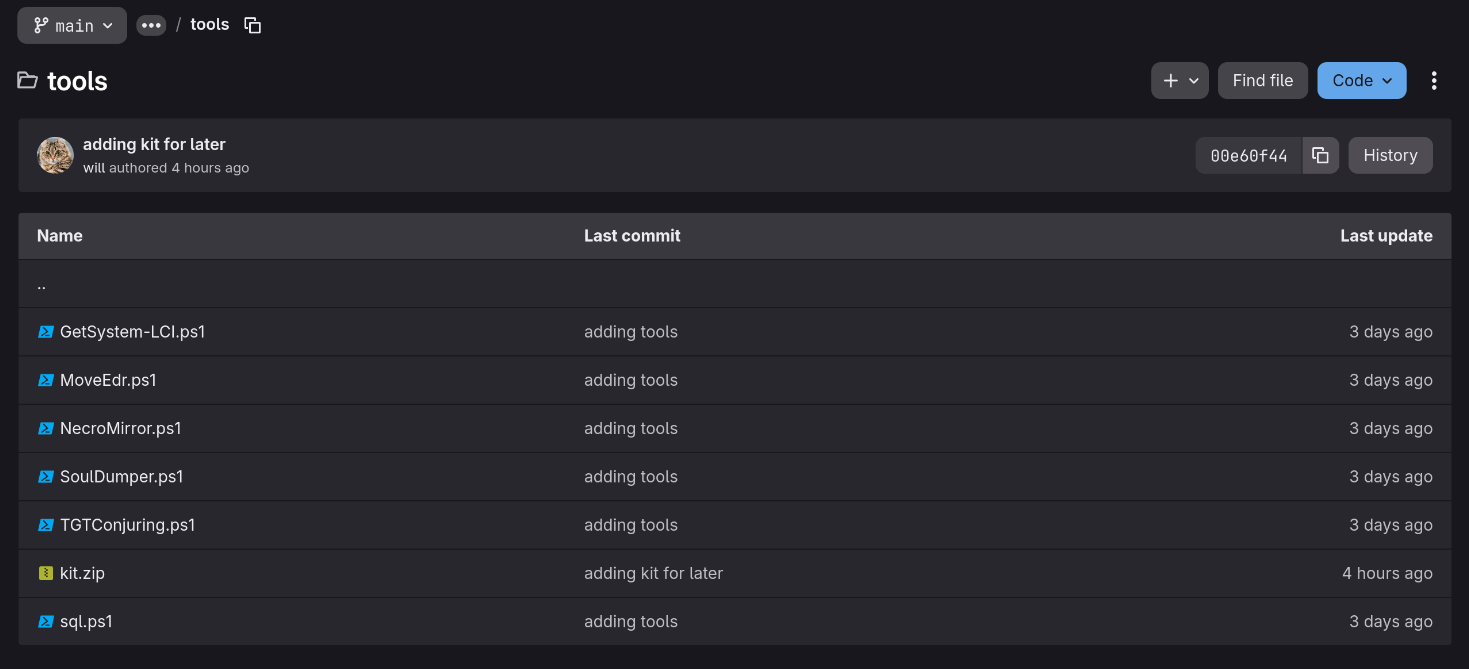This screenshot has height=669, width=1469.
Task: Click the zip archive icon for kit.zip
Action: pyautogui.click(x=45, y=573)
